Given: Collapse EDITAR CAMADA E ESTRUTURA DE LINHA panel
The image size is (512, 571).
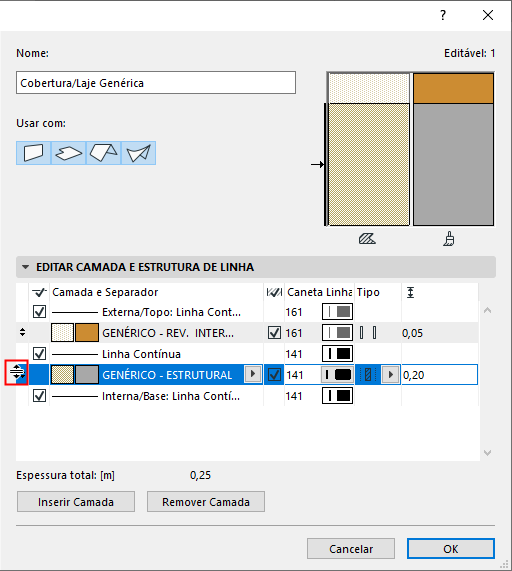Looking at the screenshot, I should [x=25, y=267].
